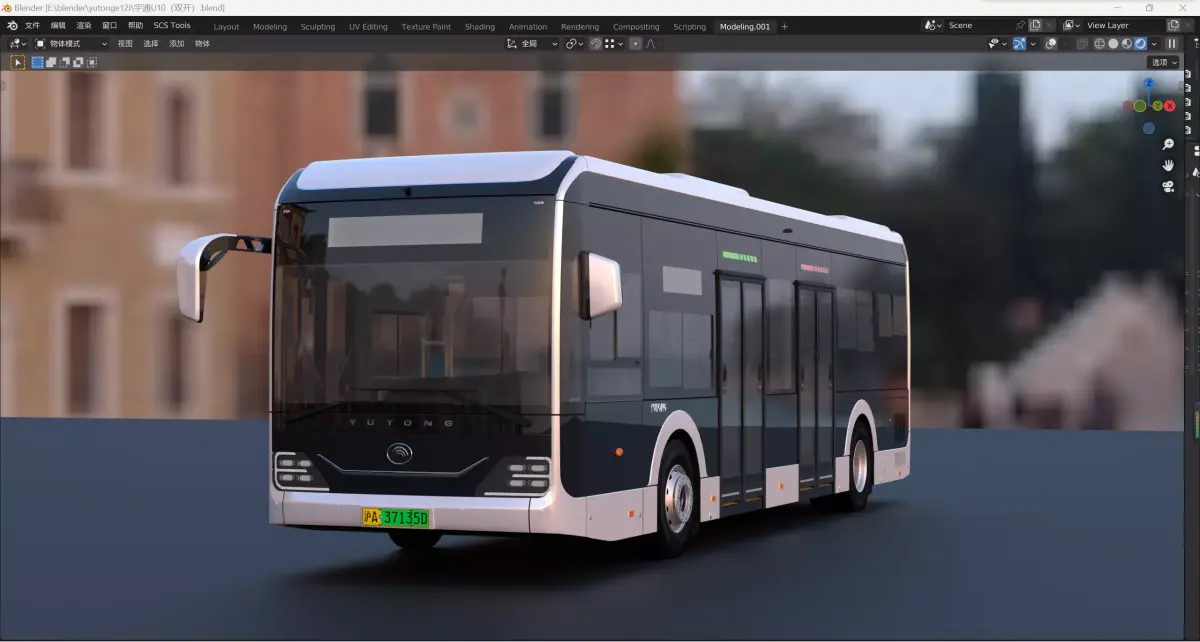
Task: Select the Modeling.001 workspace tab
Action: (745, 27)
